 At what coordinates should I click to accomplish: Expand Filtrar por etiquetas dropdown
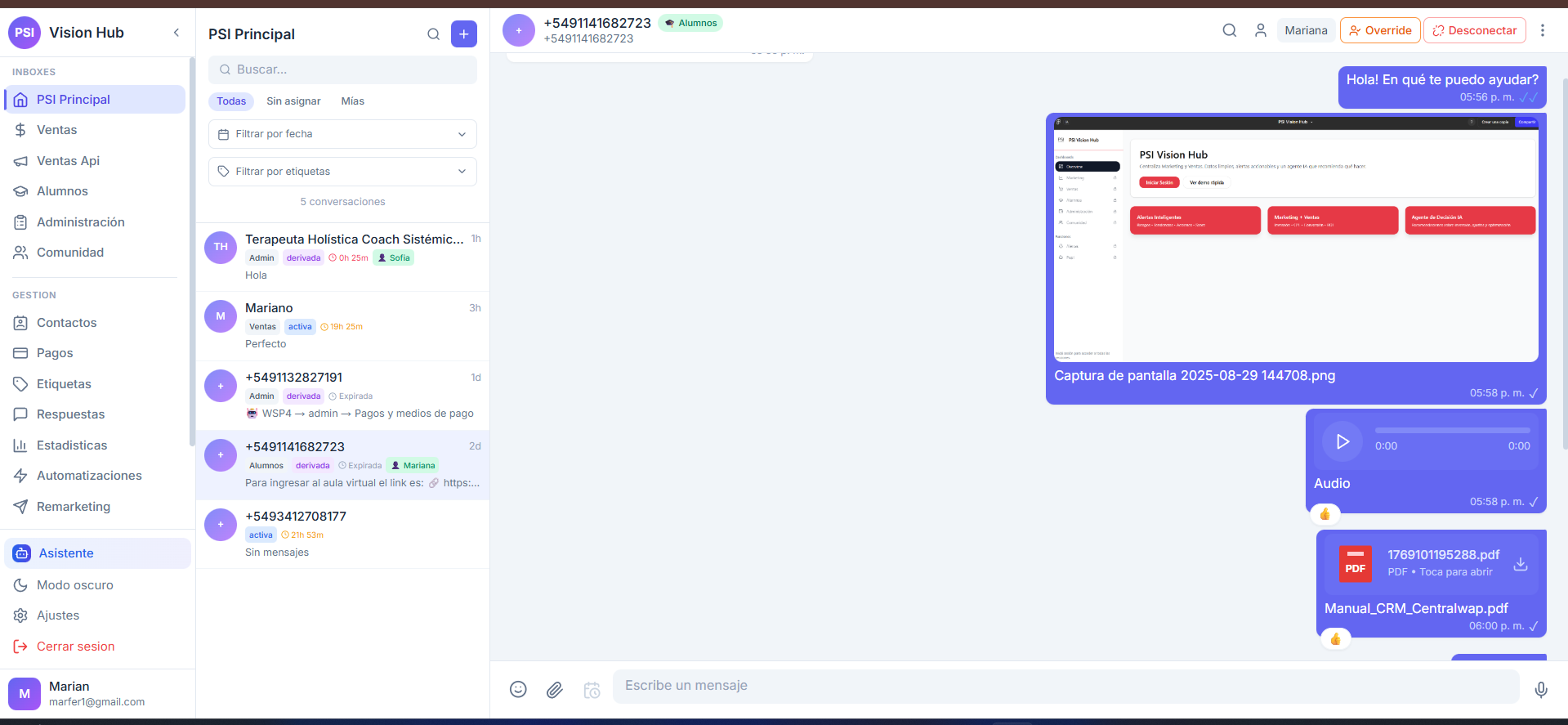tap(342, 172)
